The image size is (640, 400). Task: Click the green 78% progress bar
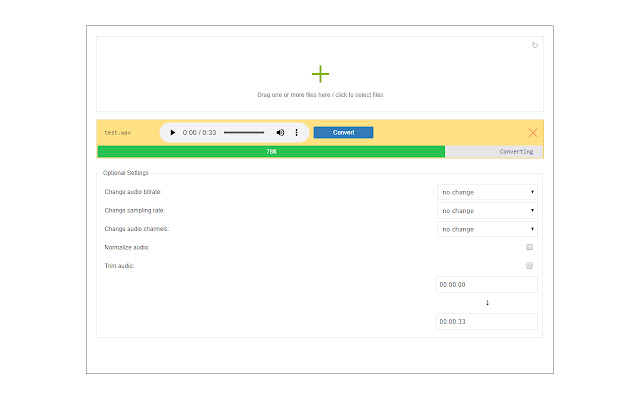click(x=271, y=152)
